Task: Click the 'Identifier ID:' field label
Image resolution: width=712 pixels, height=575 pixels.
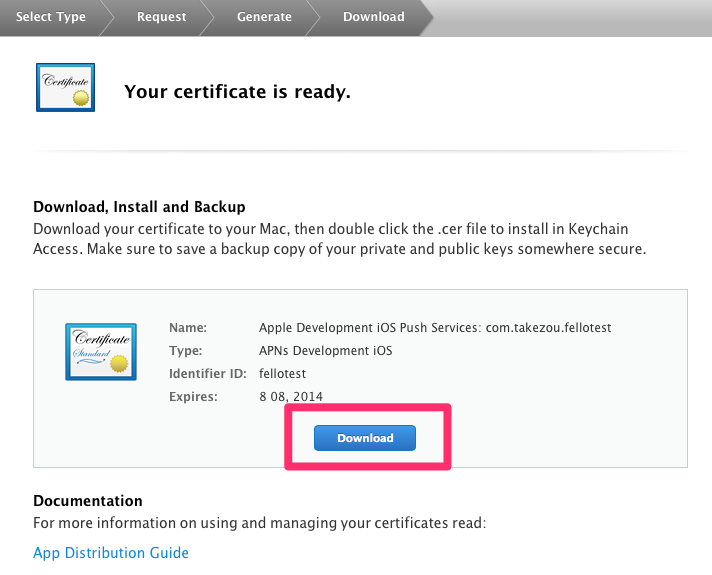Action: pos(205,374)
